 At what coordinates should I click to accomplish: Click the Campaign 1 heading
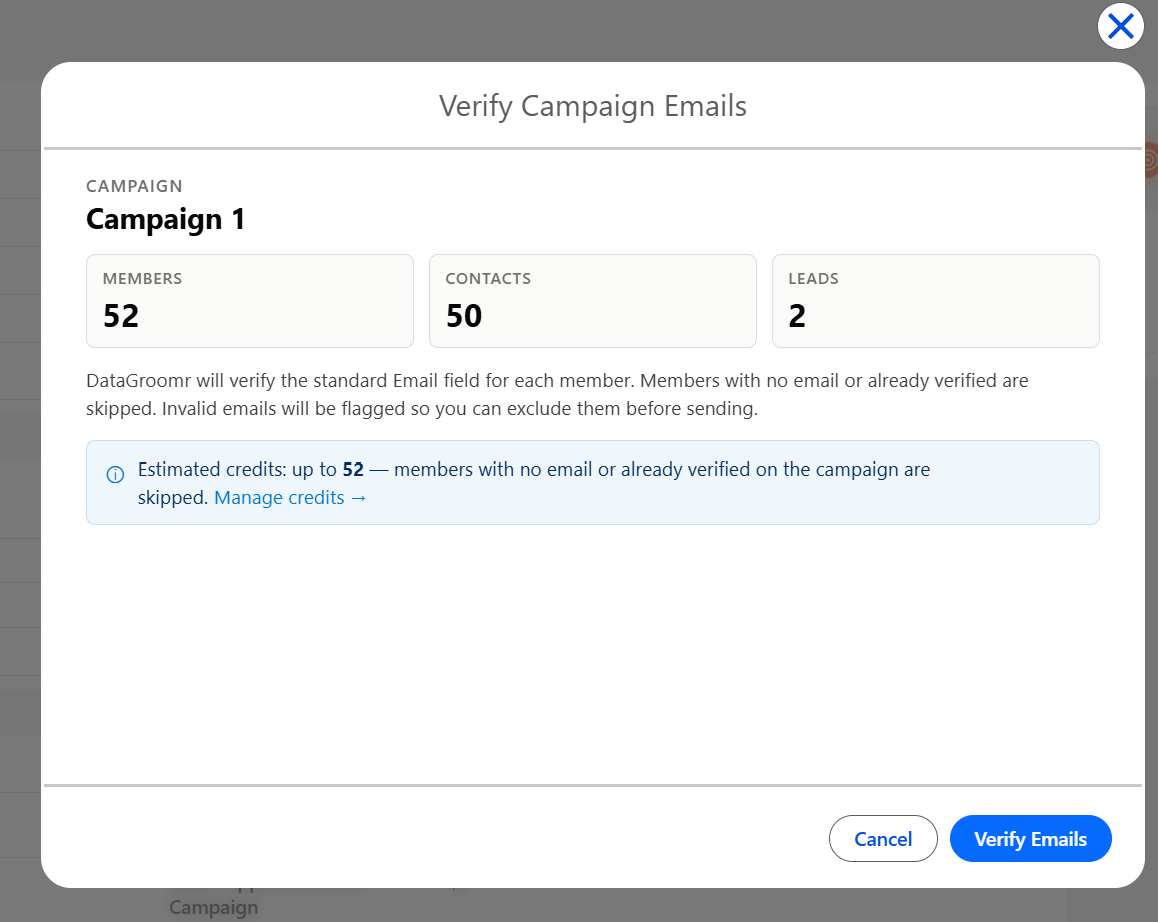[x=165, y=219]
